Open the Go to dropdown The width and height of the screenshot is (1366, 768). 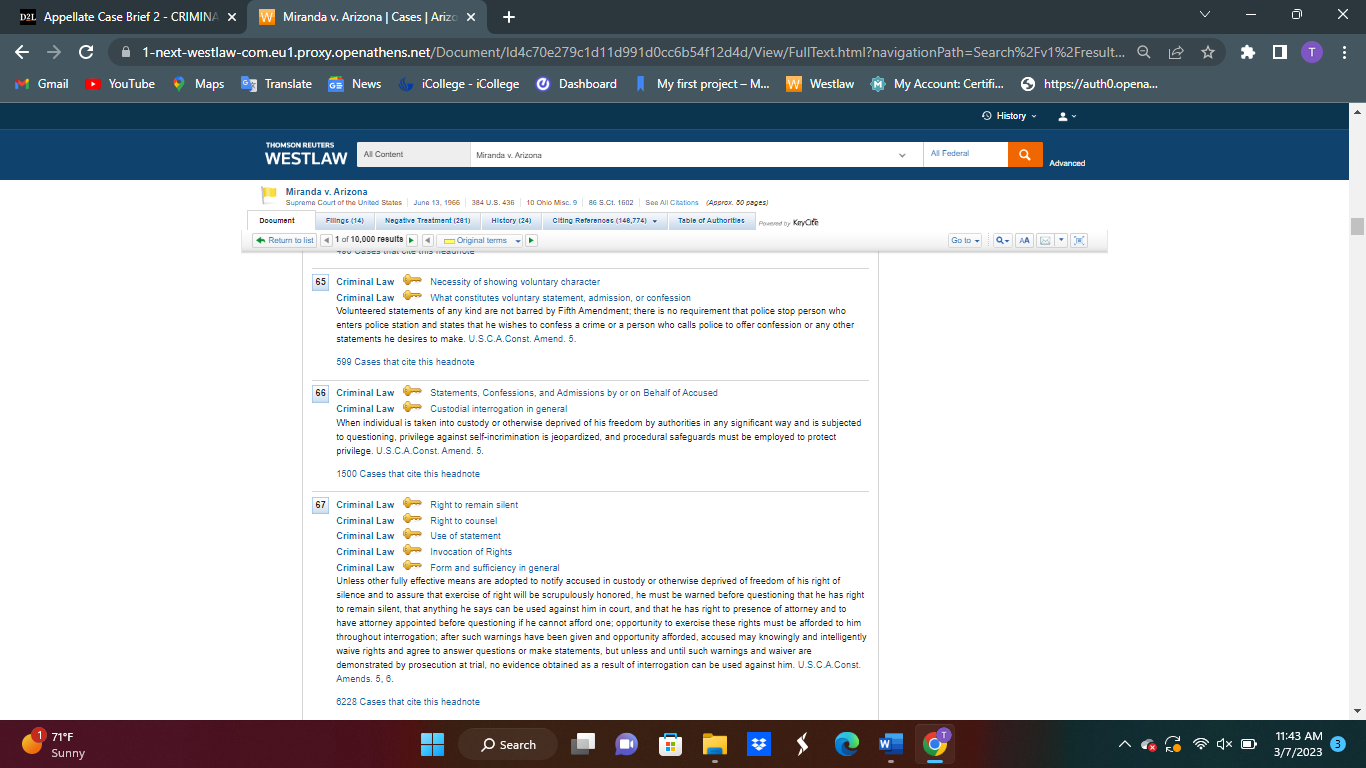pos(966,240)
